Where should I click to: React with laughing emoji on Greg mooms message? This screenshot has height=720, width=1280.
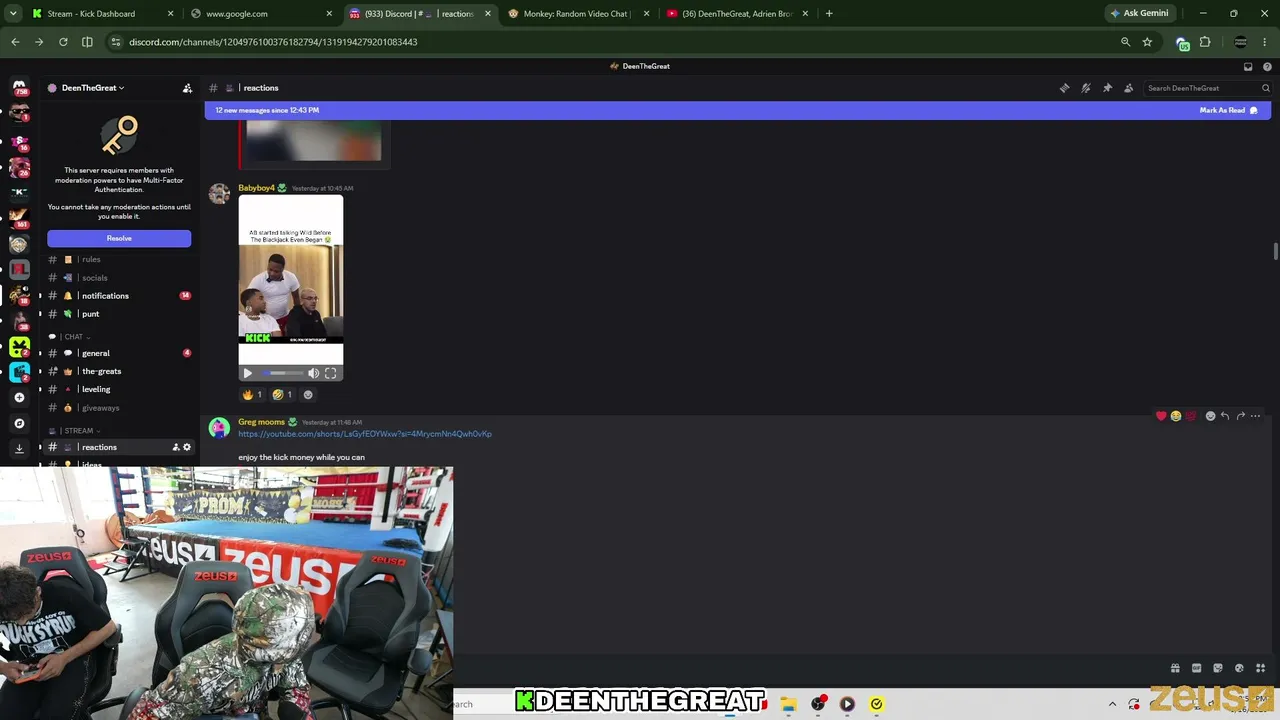(1176, 416)
